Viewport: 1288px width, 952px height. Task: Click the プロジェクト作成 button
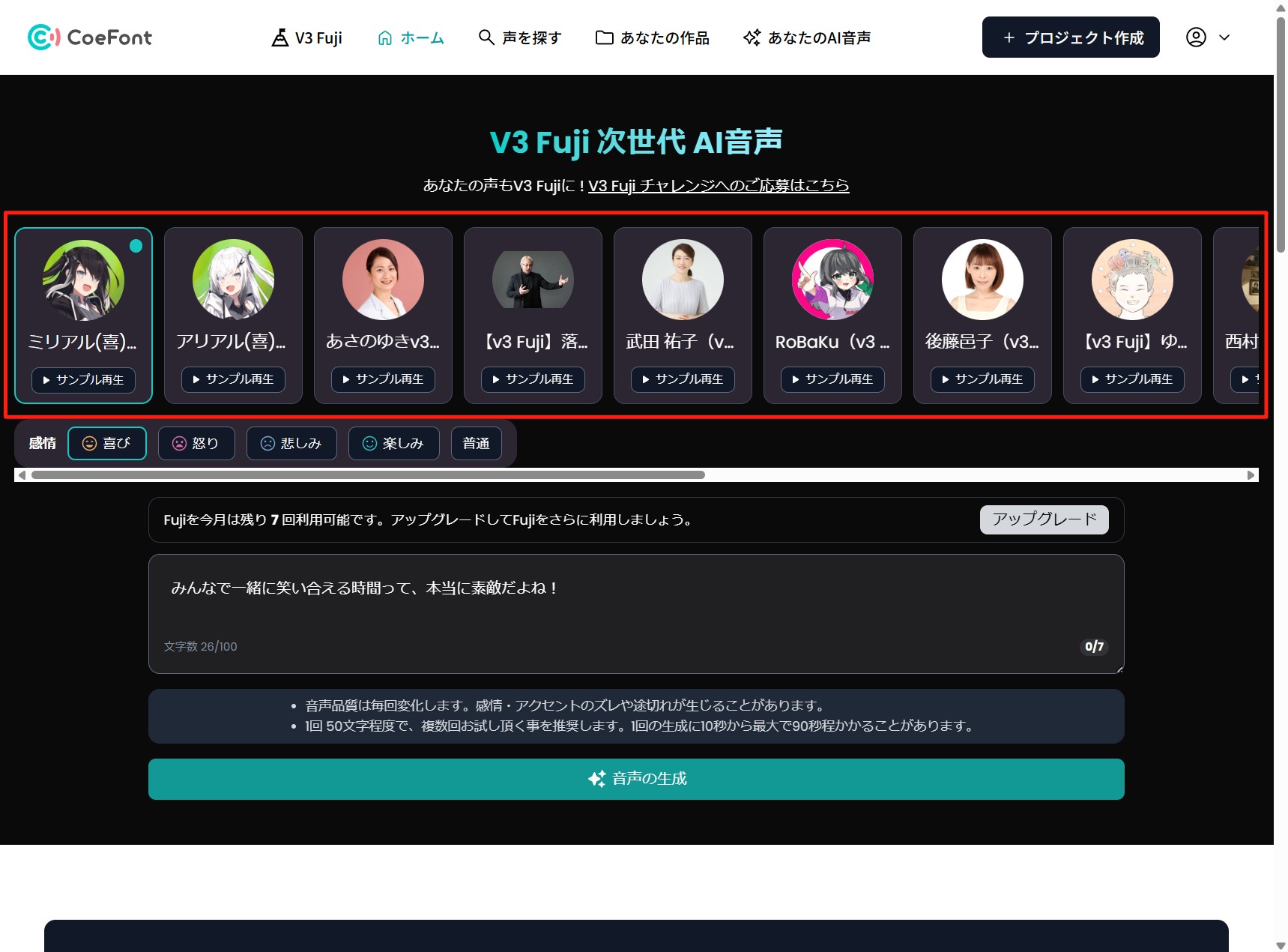1070,37
